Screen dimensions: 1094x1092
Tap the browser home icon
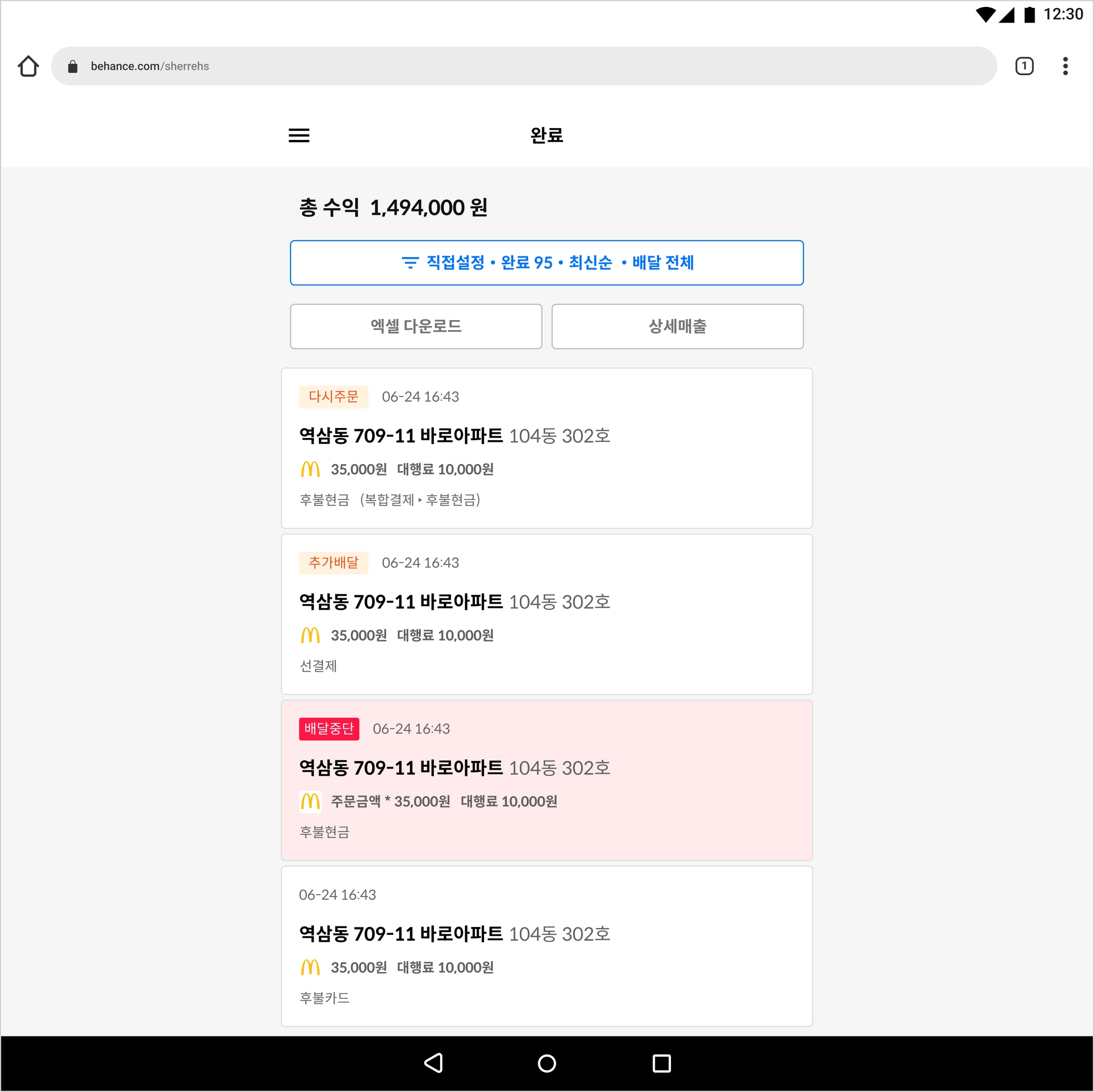[28, 66]
